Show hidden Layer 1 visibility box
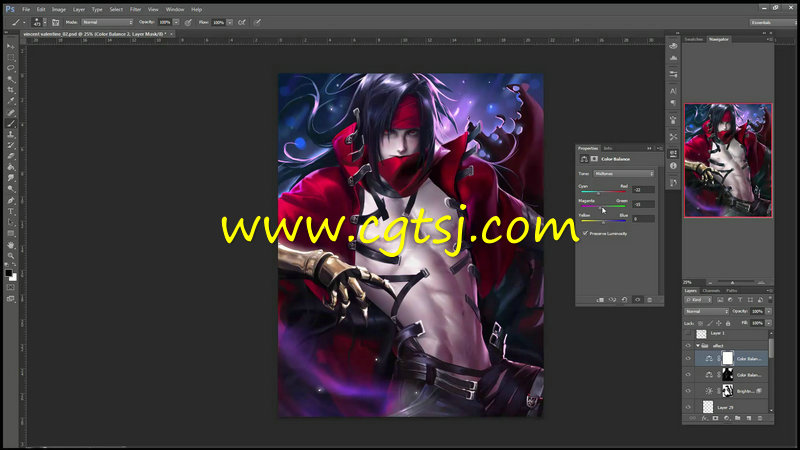Viewport: 800px width, 450px height. [688, 333]
